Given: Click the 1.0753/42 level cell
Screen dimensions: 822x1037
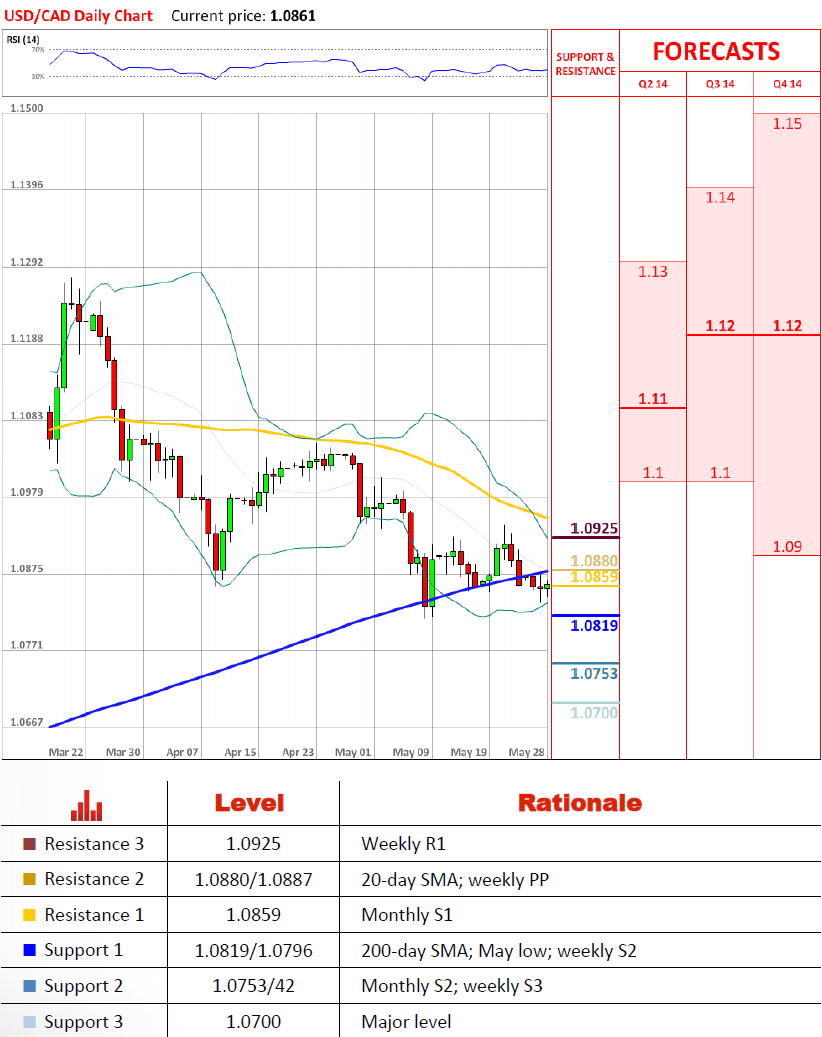Looking at the screenshot, I should [253, 986].
